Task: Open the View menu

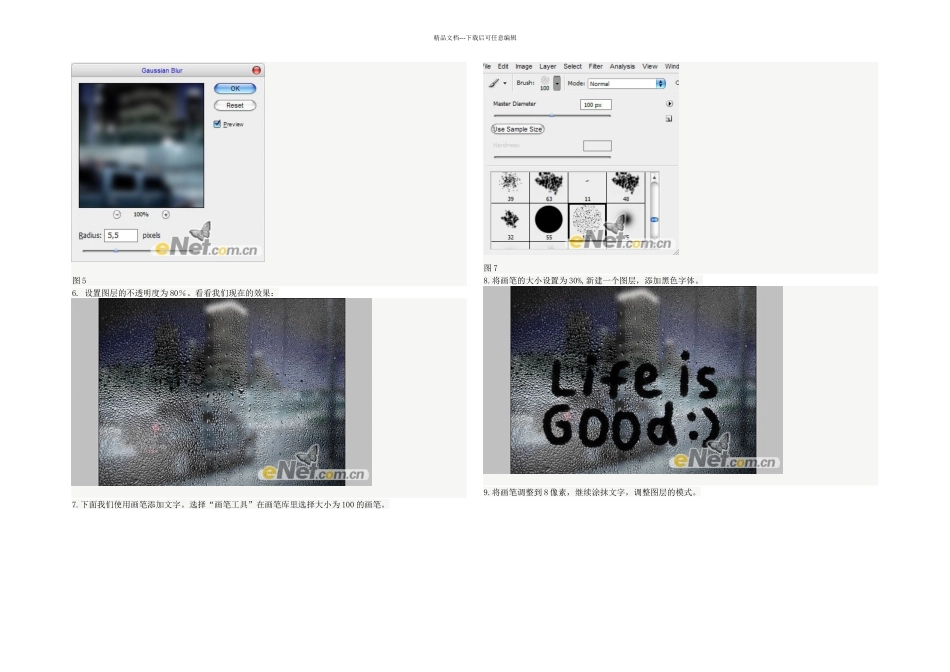Action: click(649, 67)
